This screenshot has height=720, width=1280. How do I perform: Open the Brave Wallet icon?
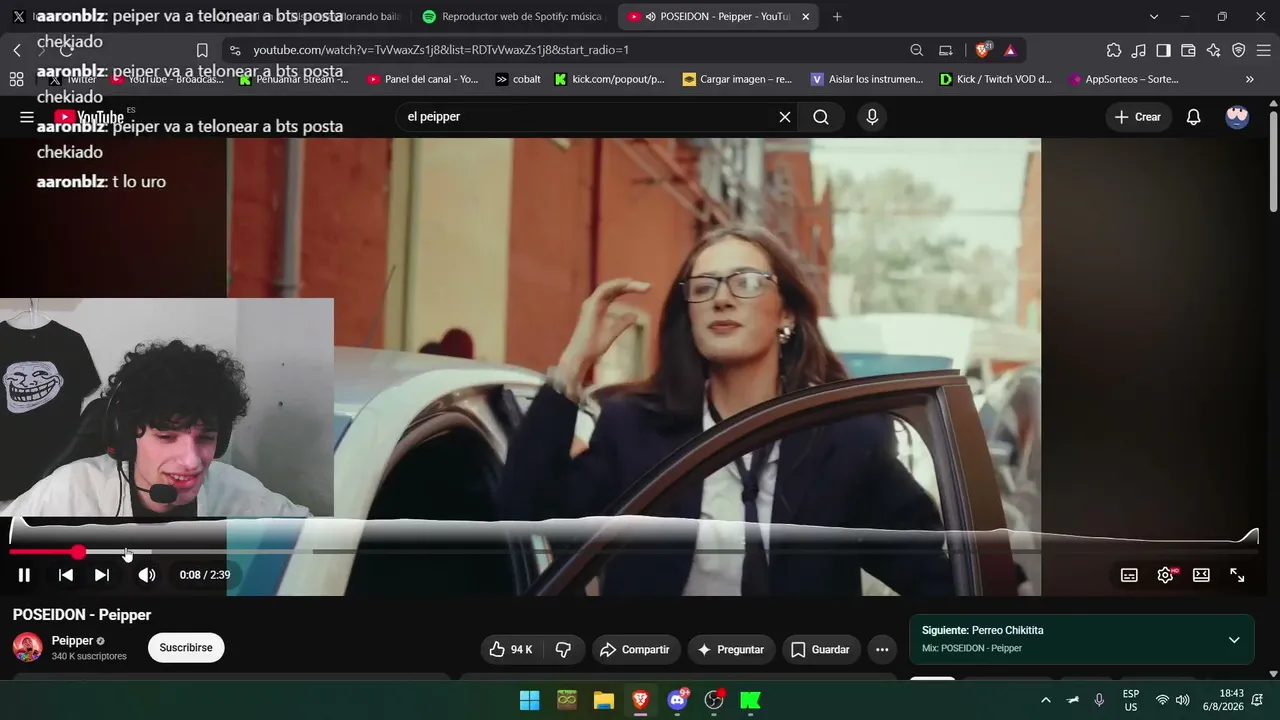tap(1188, 50)
